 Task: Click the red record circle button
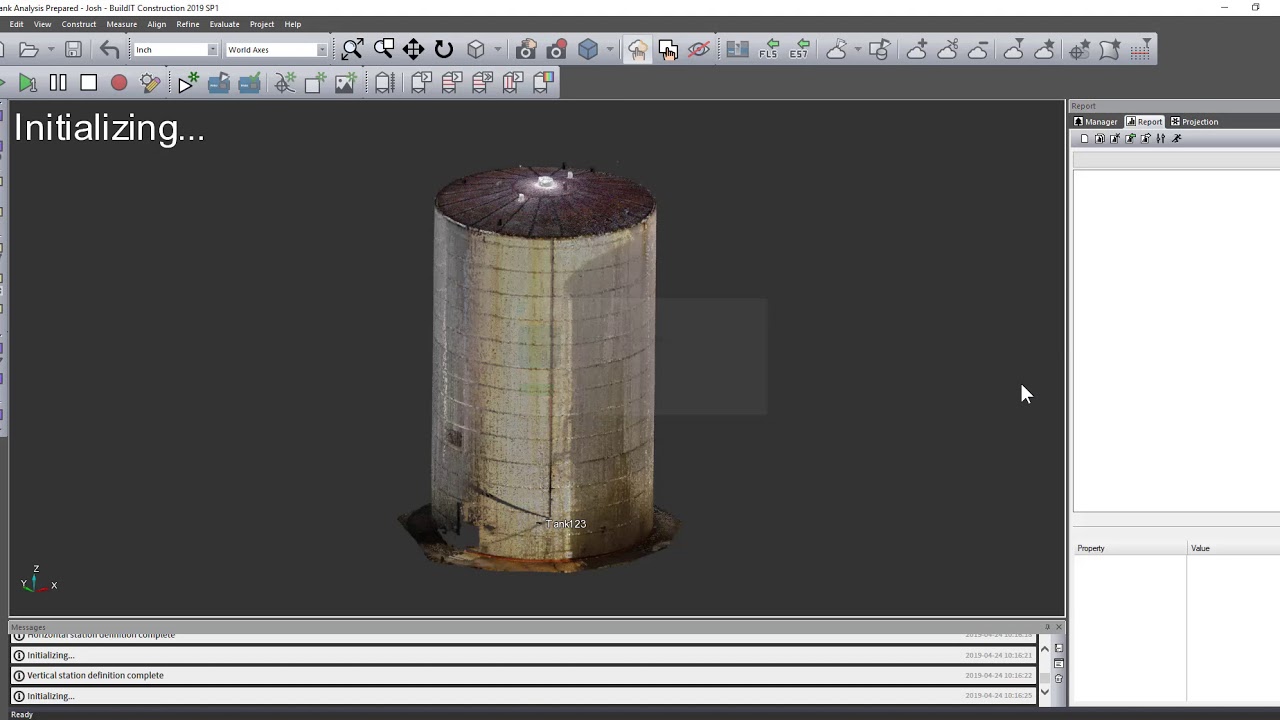(x=119, y=83)
